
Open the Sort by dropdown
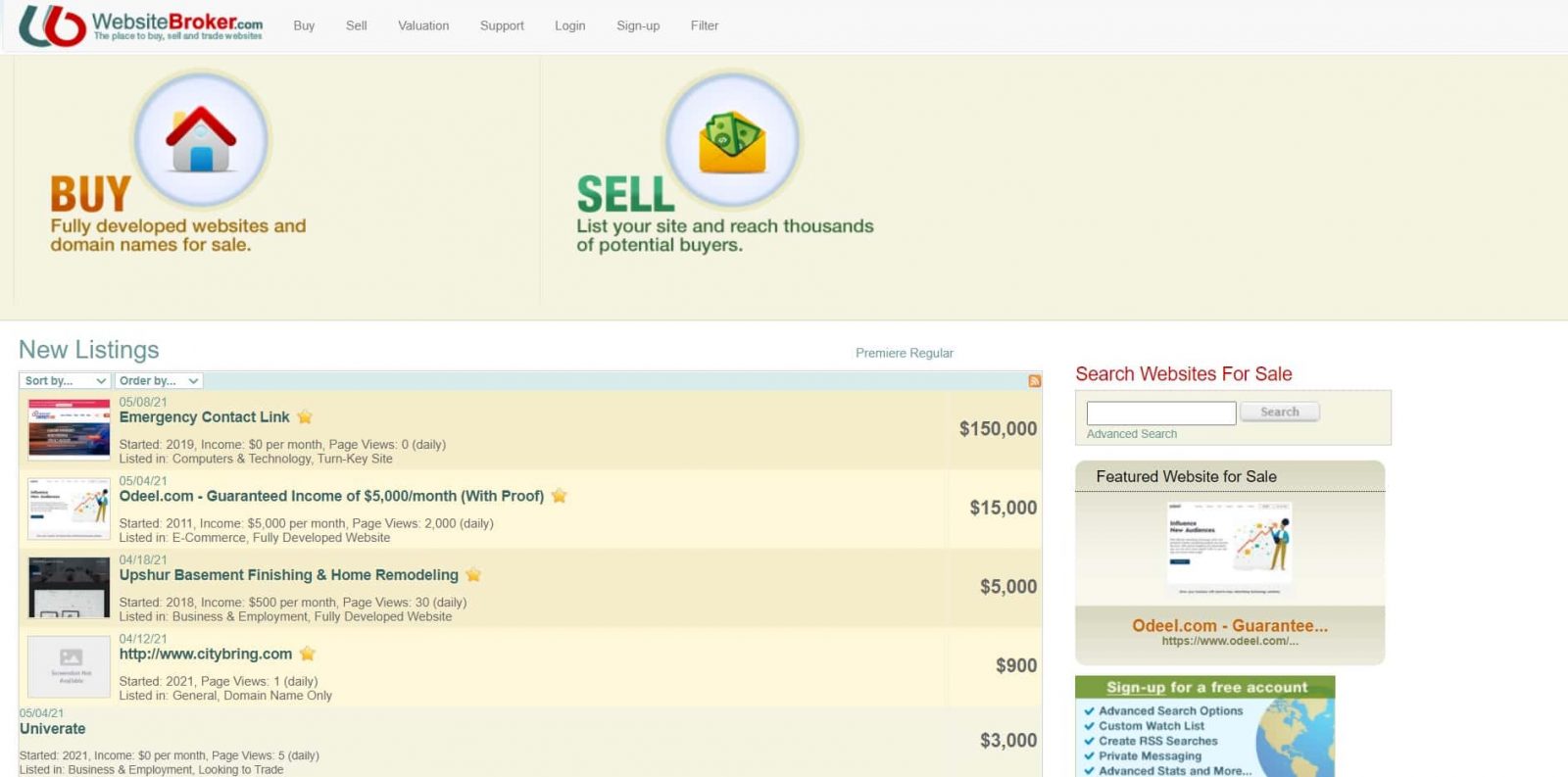65,381
